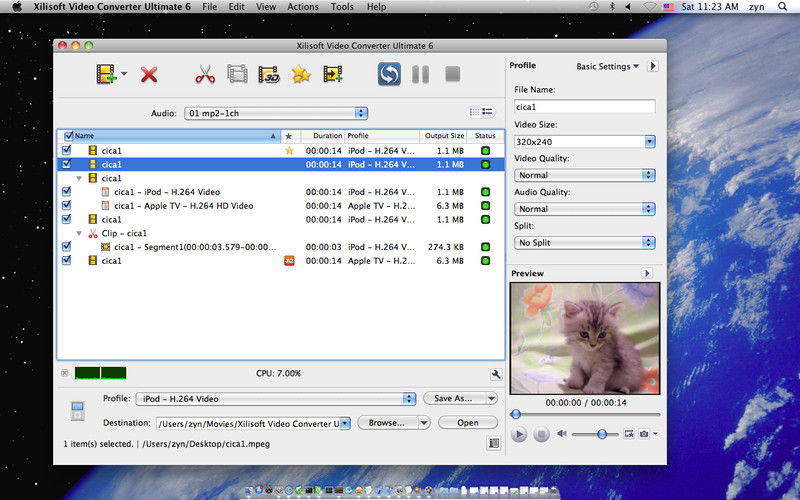
Task: Take a snapshot with the camera icon
Action: click(644, 434)
